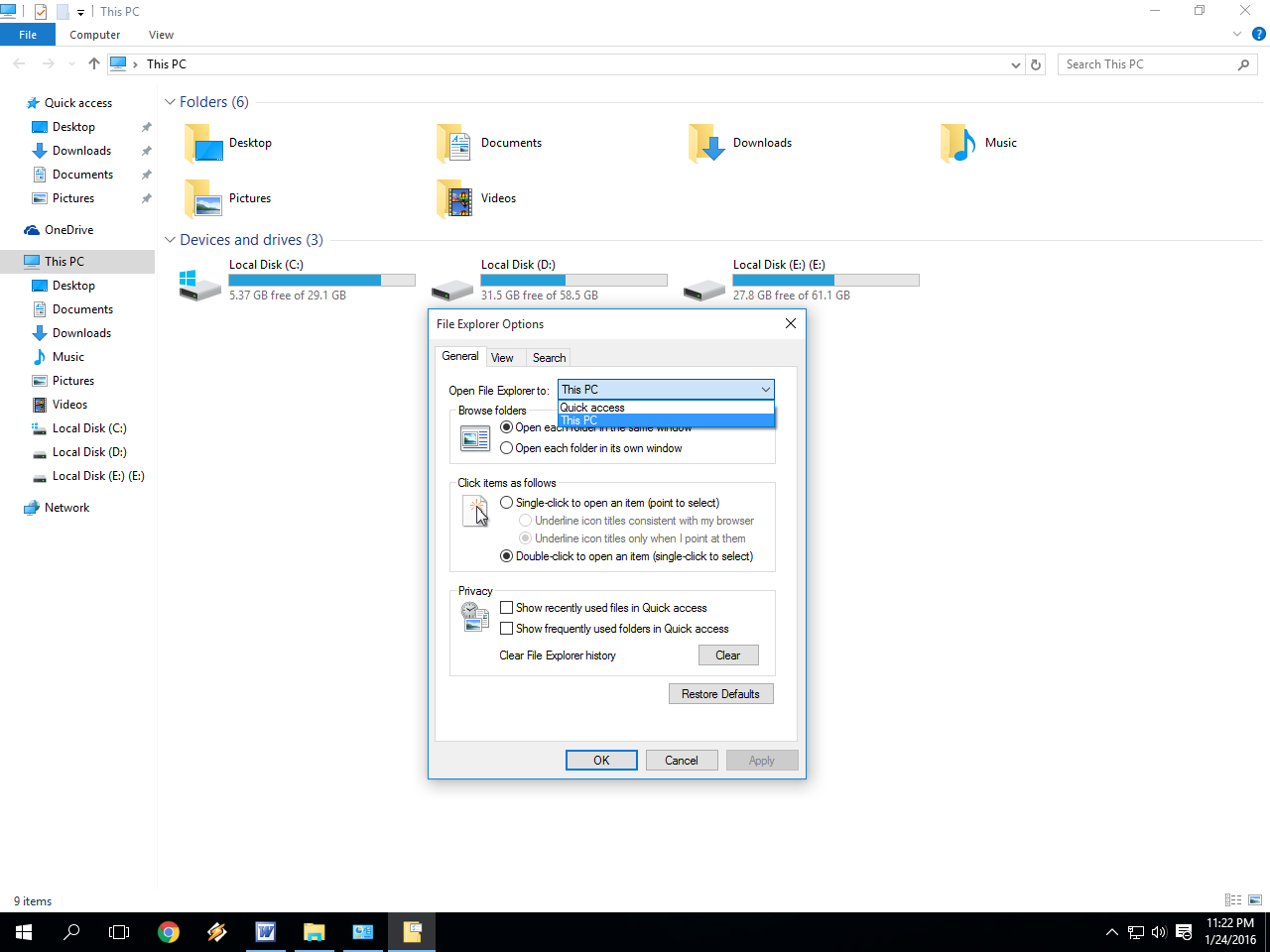Switch to Search tab in File Explorer Options

[549, 358]
